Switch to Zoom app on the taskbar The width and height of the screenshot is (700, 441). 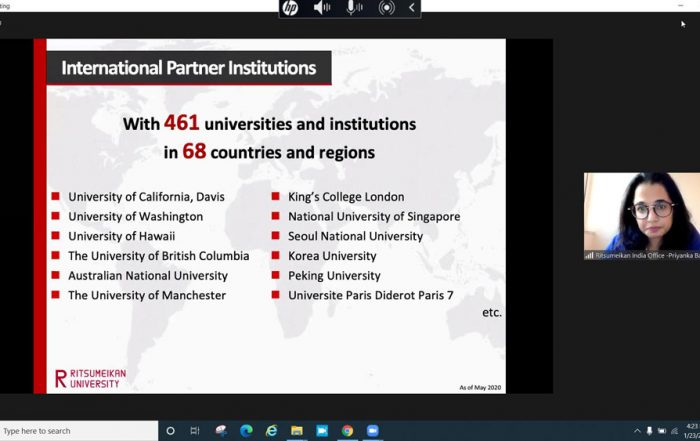[x=372, y=431]
